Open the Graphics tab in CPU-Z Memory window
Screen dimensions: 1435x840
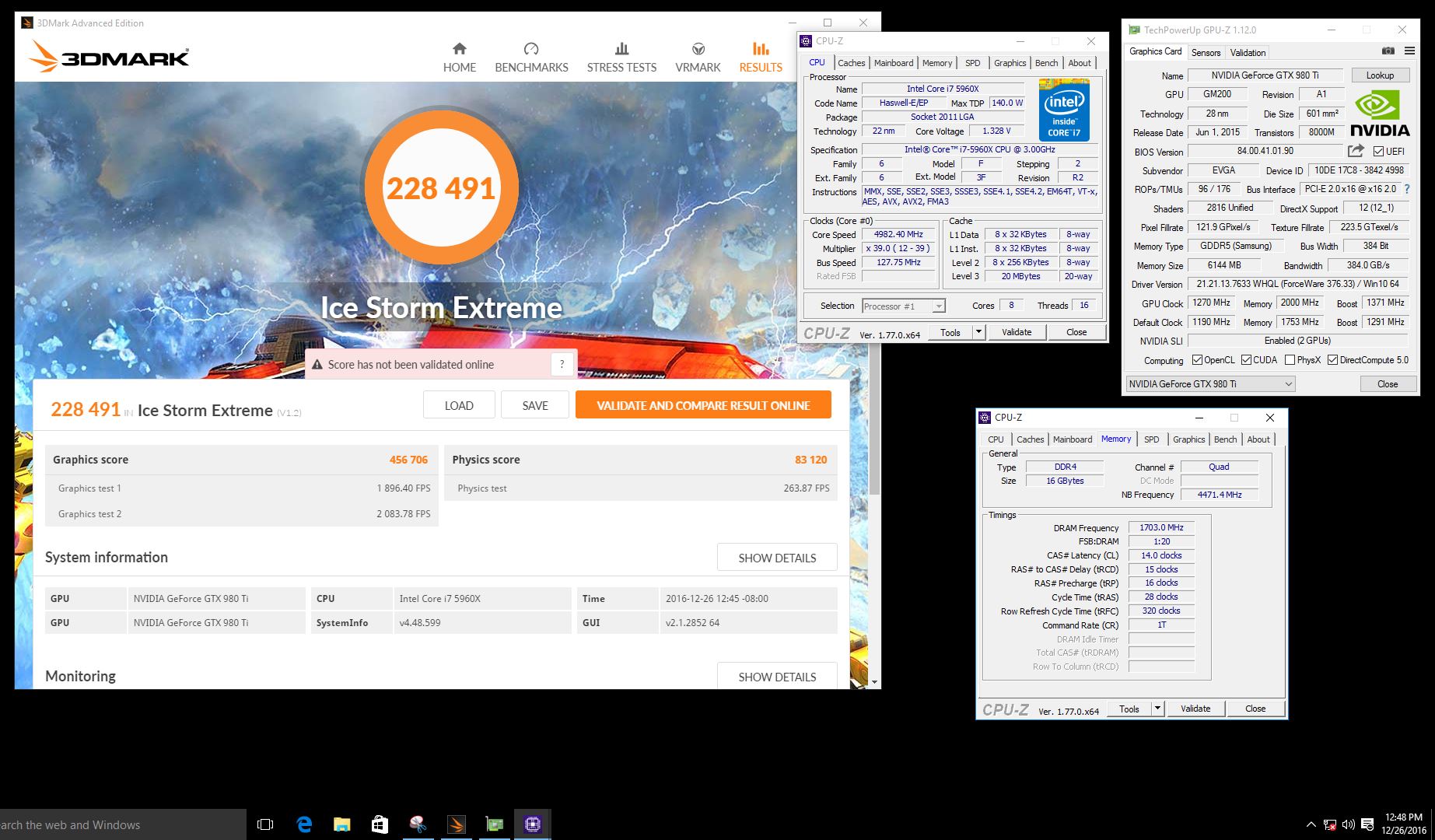pos(1188,439)
